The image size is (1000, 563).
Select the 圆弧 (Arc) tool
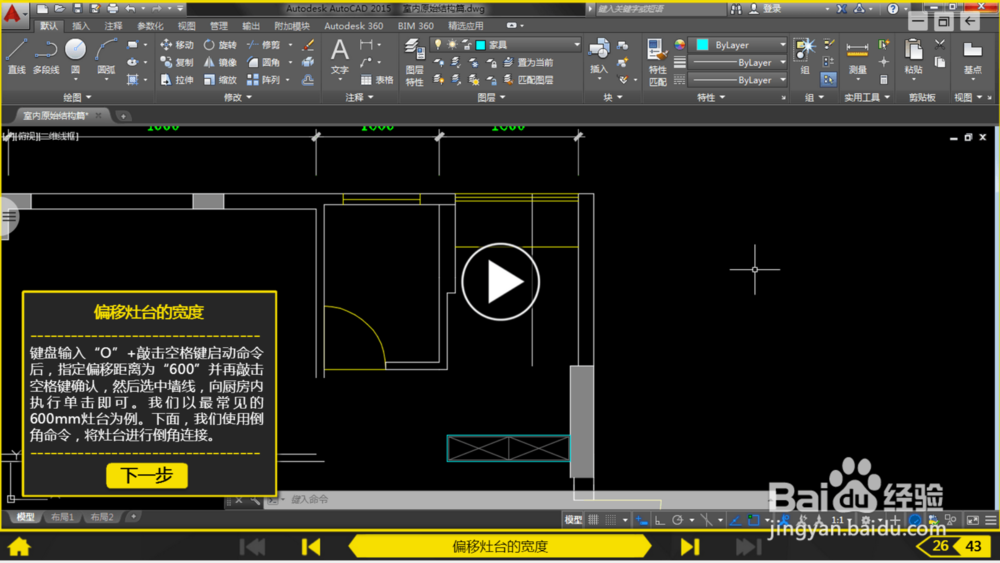pos(106,56)
